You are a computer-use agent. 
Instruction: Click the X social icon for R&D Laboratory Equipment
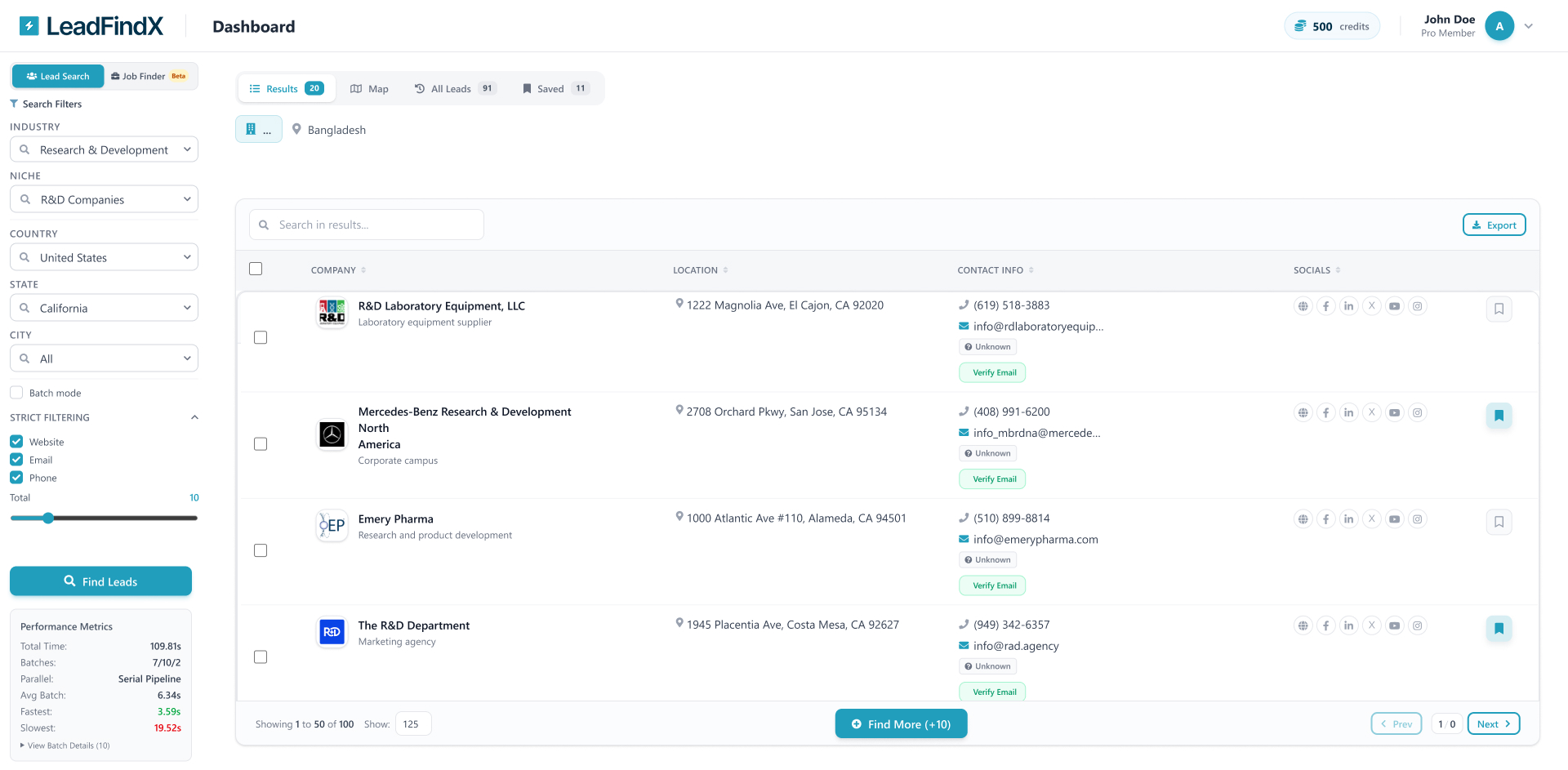pos(1371,305)
